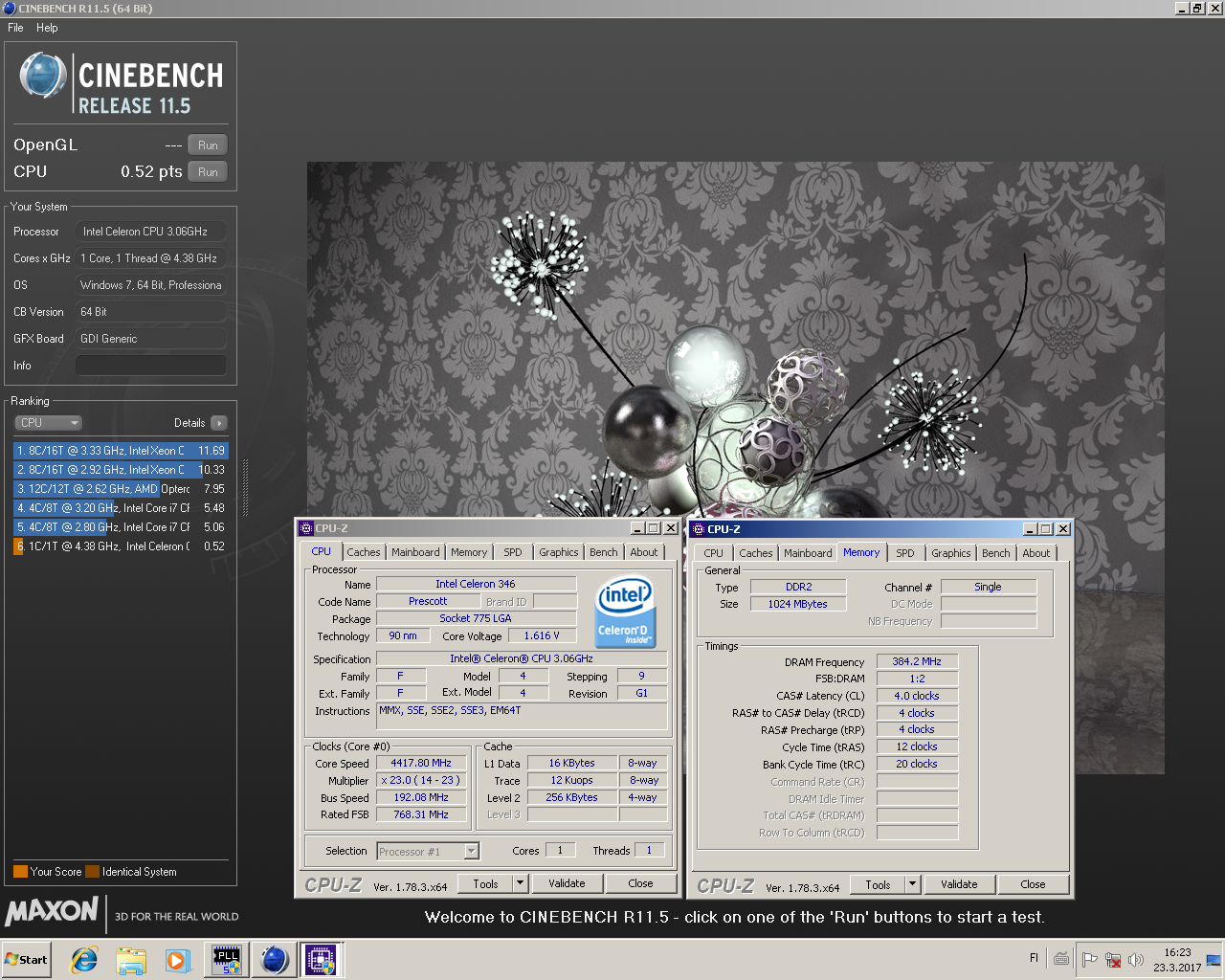Click left CPU-Z window title bar icon
The height and width of the screenshot is (980, 1225).
coord(306,528)
